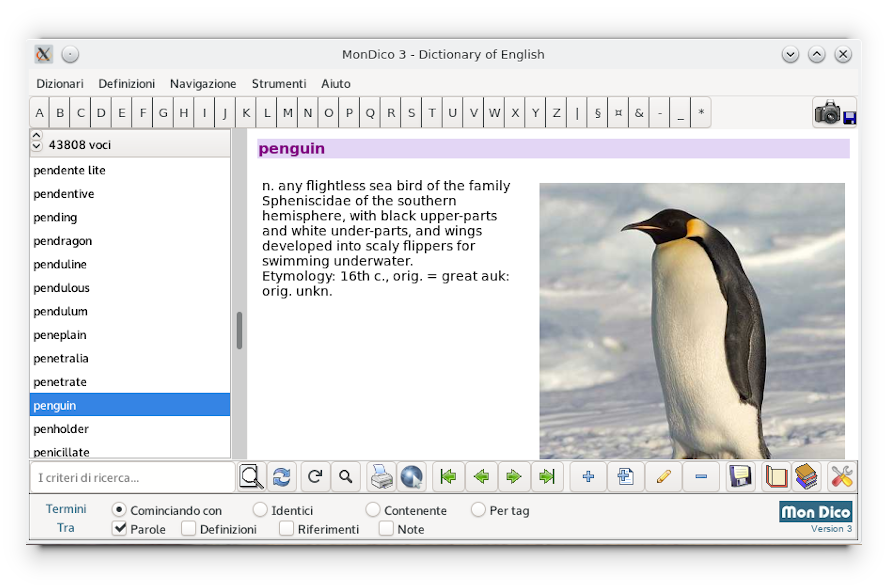This screenshot has width=888, height=585.
Task: Go to the next entry
Action: [514, 477]
